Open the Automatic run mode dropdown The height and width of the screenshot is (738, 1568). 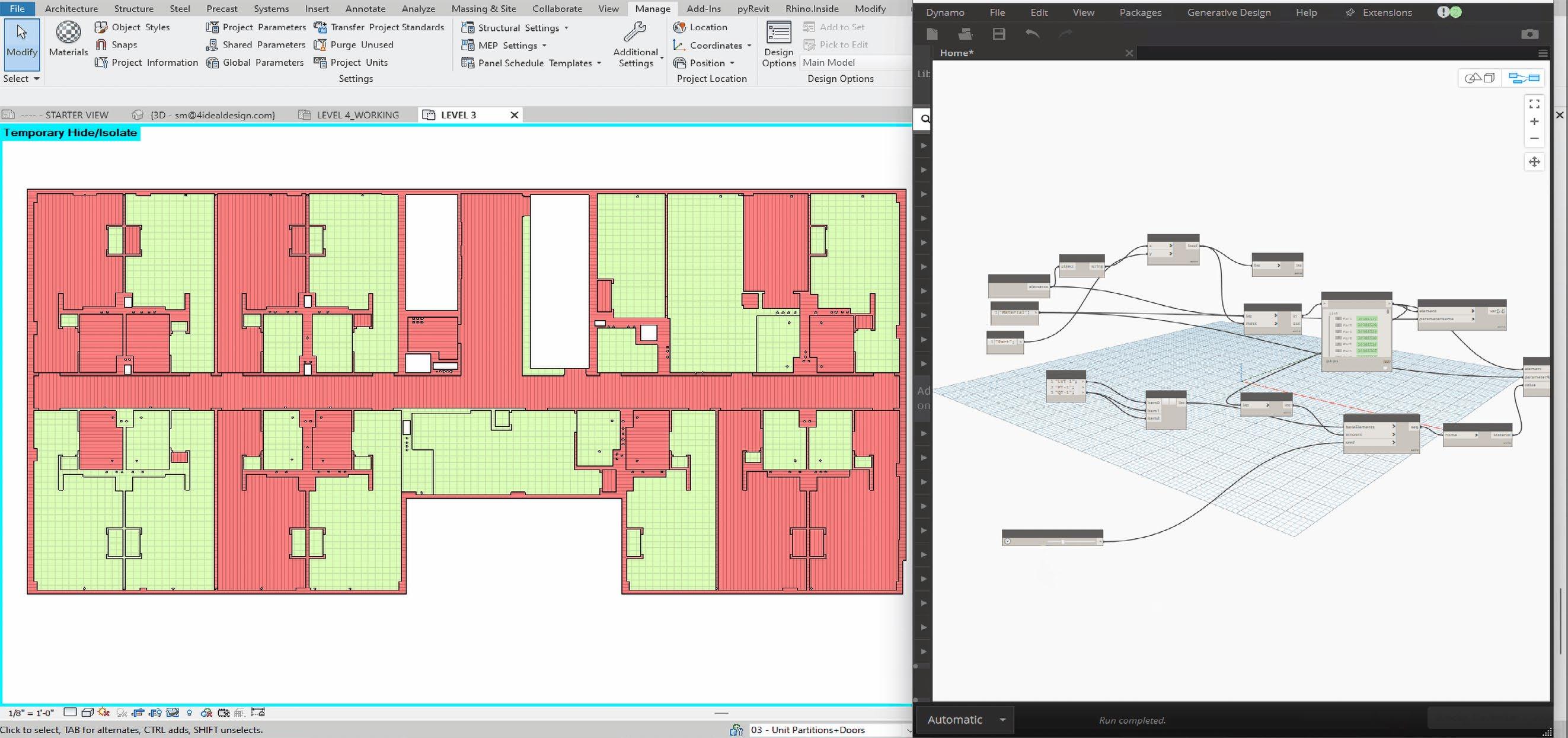point(1002,720)
